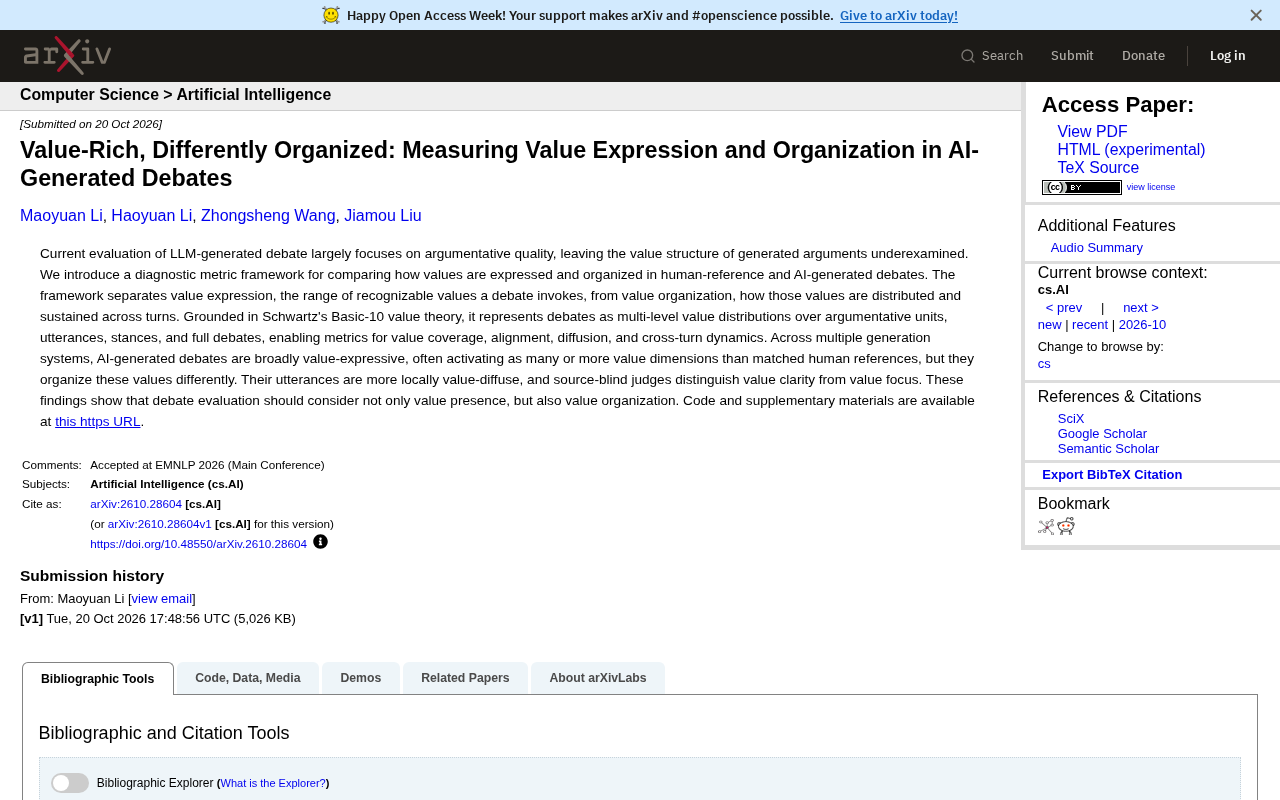
Task: Open author Maoyuan Li's page
Action: tap(61, 216)
